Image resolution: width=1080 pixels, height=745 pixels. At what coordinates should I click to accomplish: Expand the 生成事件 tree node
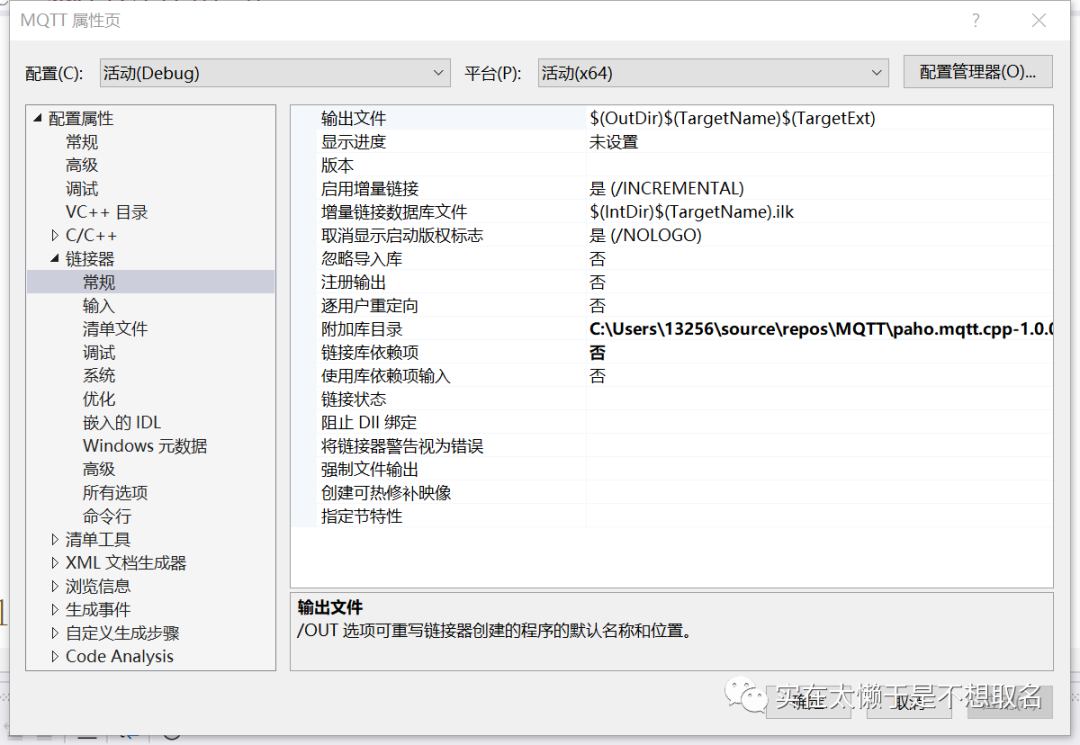[x=55, y=610]
